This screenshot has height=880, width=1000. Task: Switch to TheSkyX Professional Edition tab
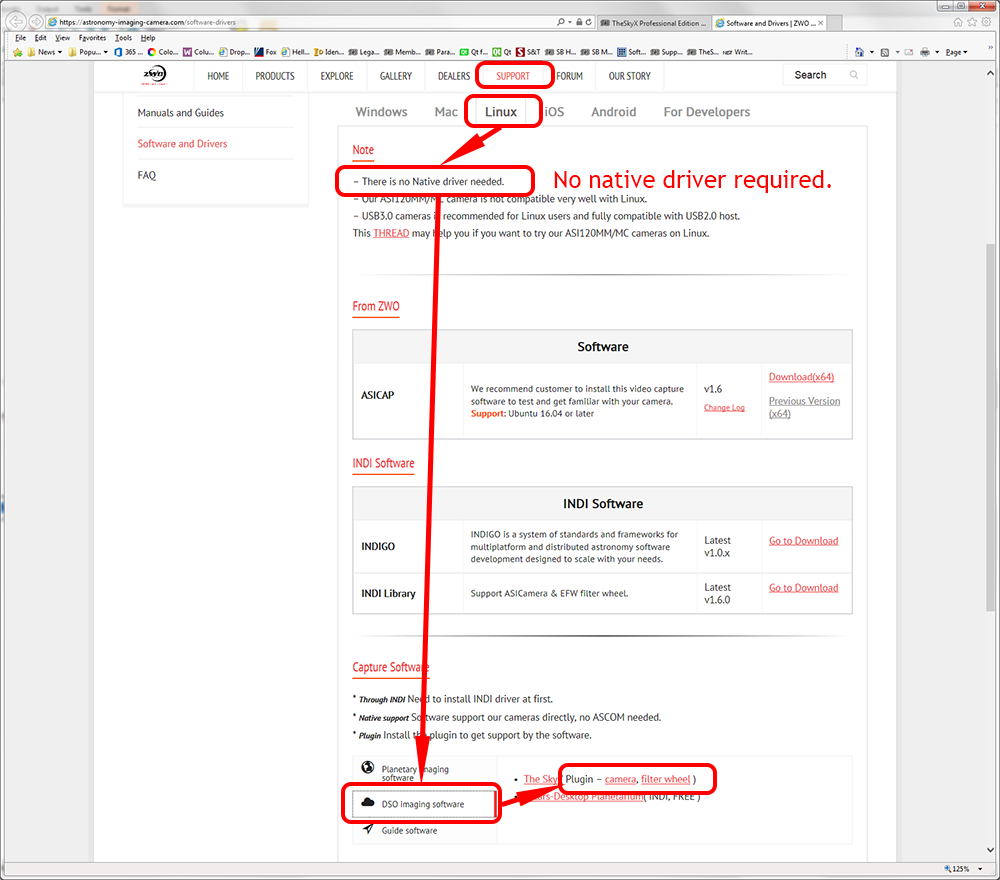coord(654,23)
